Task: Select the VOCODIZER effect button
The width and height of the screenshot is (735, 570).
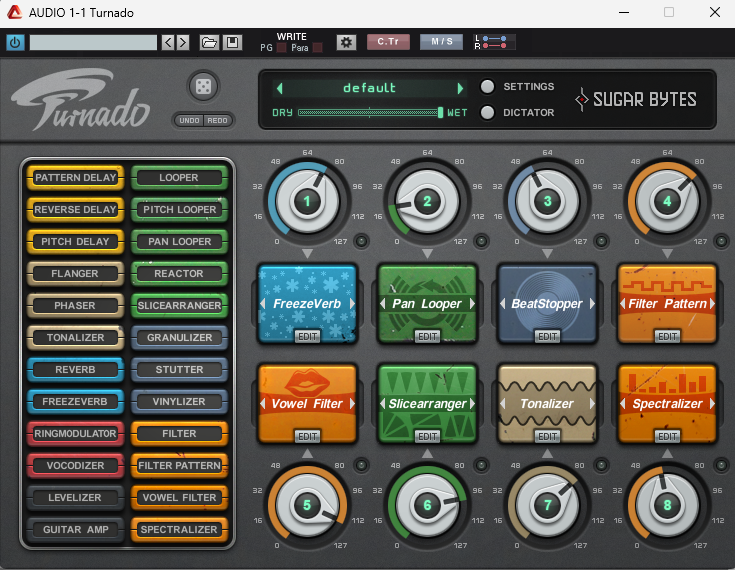Action: point(75,465)
